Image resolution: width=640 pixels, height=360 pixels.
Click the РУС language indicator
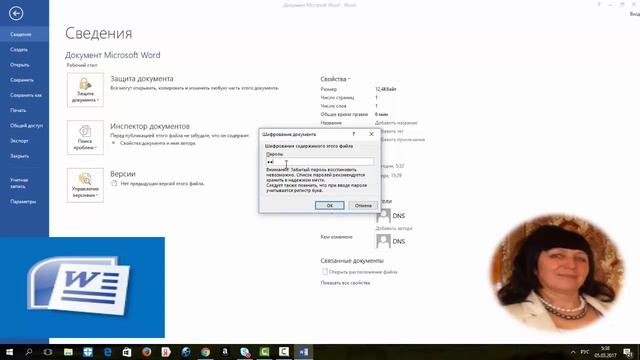pos(585,352)
